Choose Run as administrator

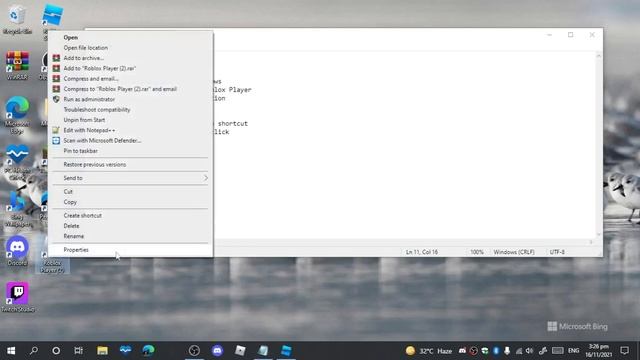click(x=131, y=99)
